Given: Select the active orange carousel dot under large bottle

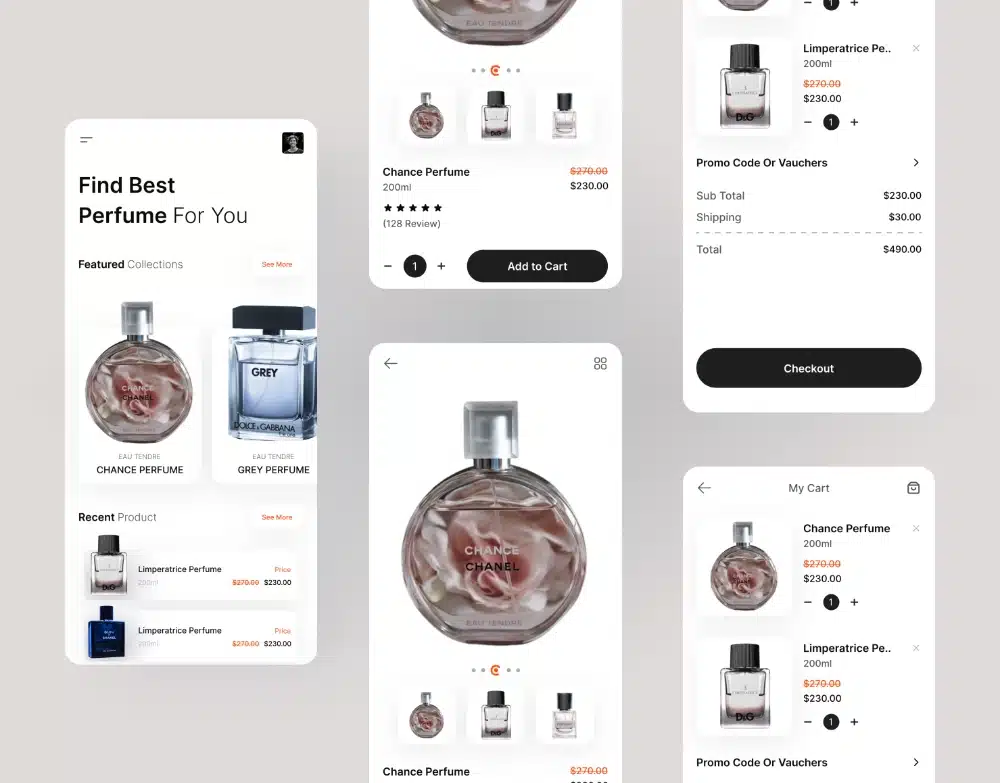Looking at the screenshot, I should click(495, 670).
